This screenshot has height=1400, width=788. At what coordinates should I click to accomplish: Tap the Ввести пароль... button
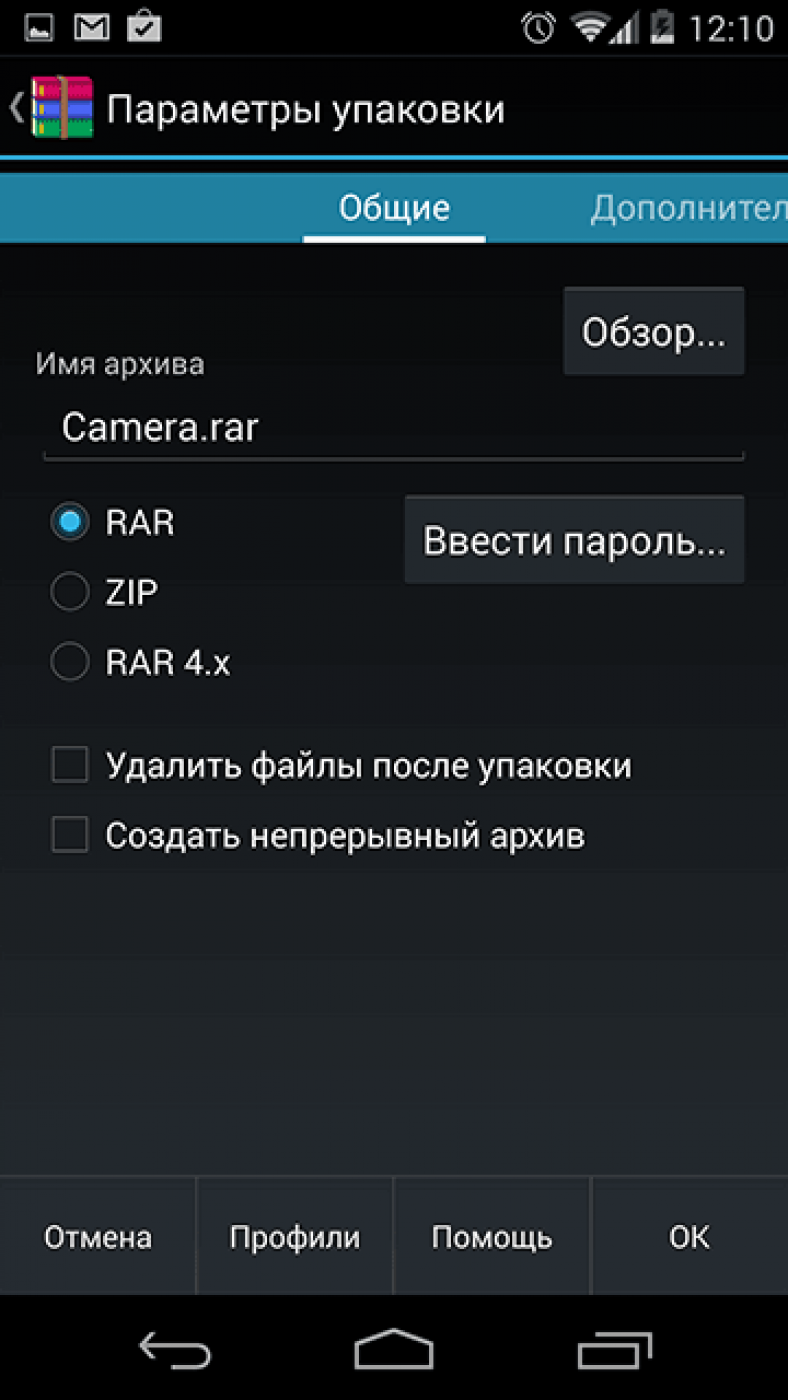point(574,540)
